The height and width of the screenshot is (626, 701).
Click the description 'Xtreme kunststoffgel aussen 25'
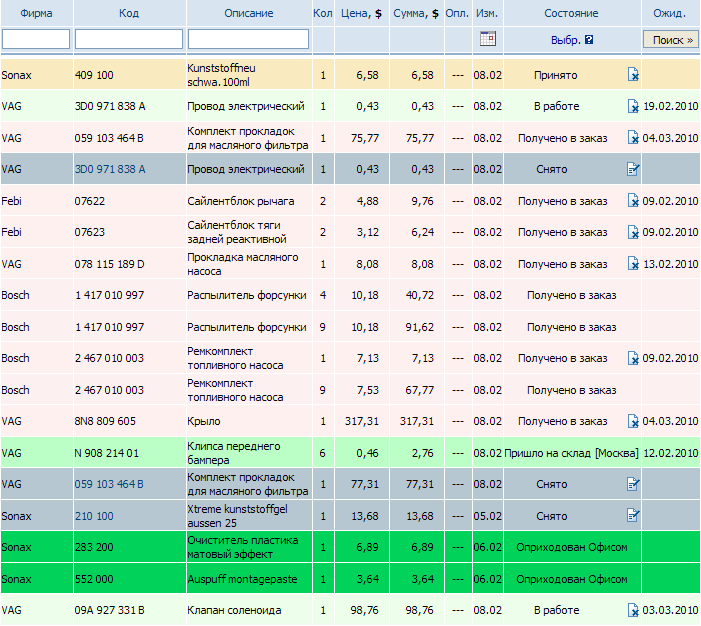(x=237, y=516)
